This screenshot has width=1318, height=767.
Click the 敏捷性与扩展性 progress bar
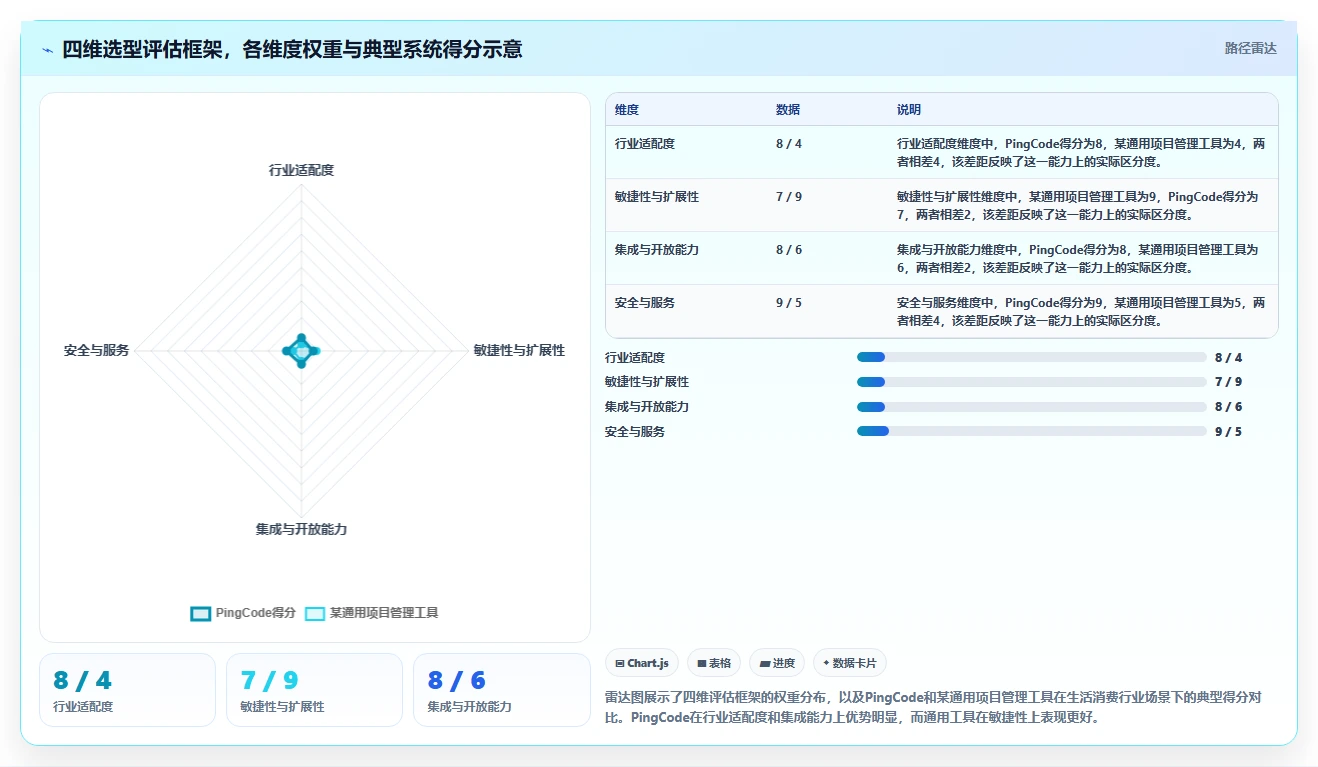point(1031,382)
